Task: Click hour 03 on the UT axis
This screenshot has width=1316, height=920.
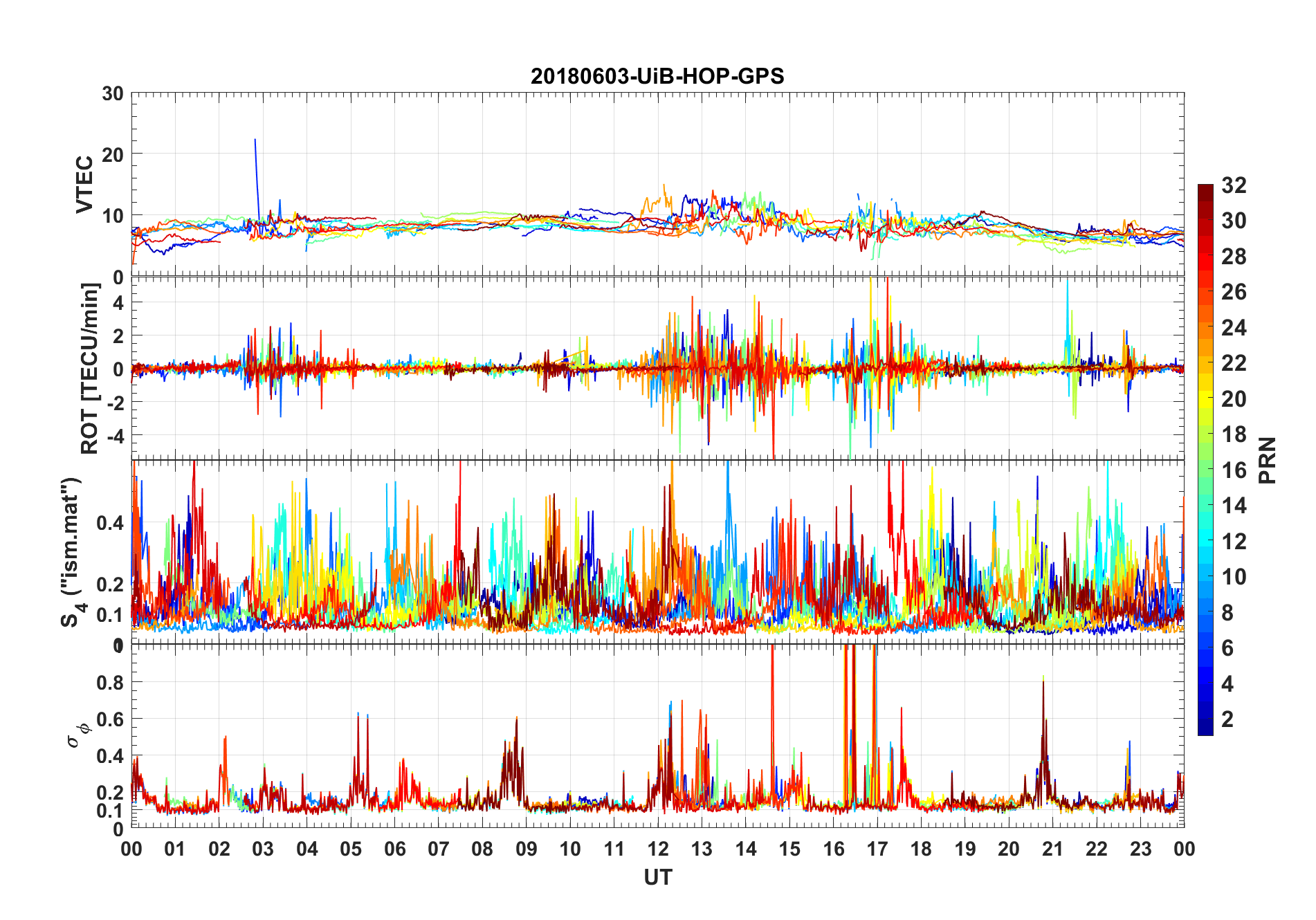Action: coord(263,849)
